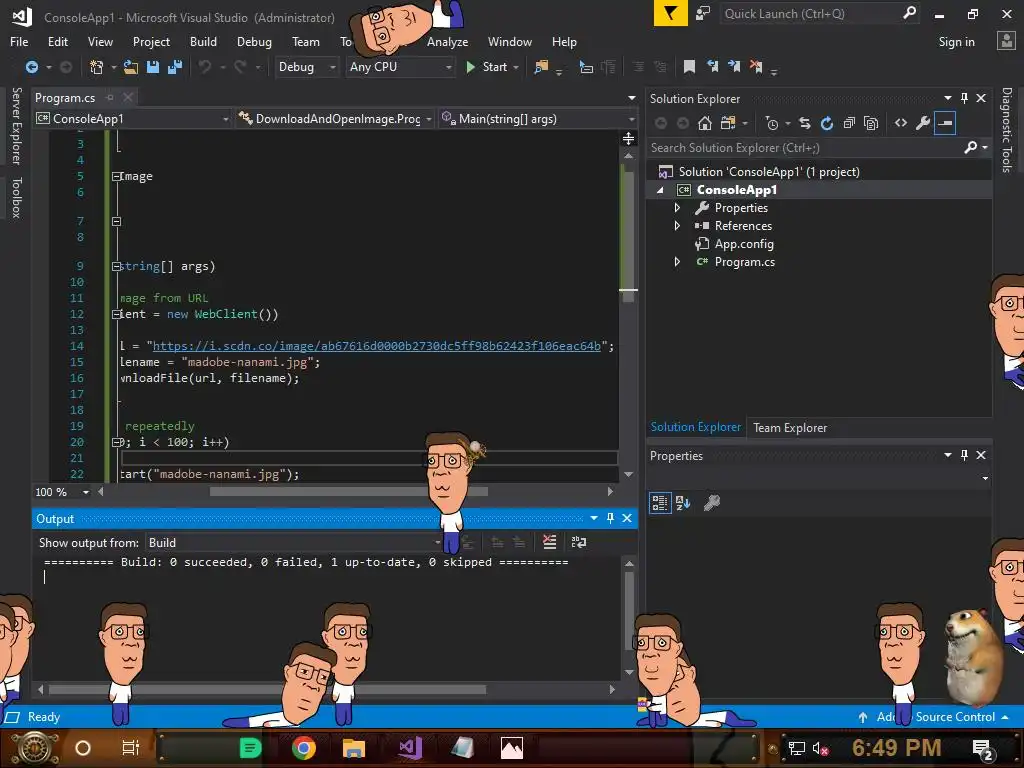Open Google Chrome from the taskbar
This screenshot has width=1024, height=768.
click(304, 748)
